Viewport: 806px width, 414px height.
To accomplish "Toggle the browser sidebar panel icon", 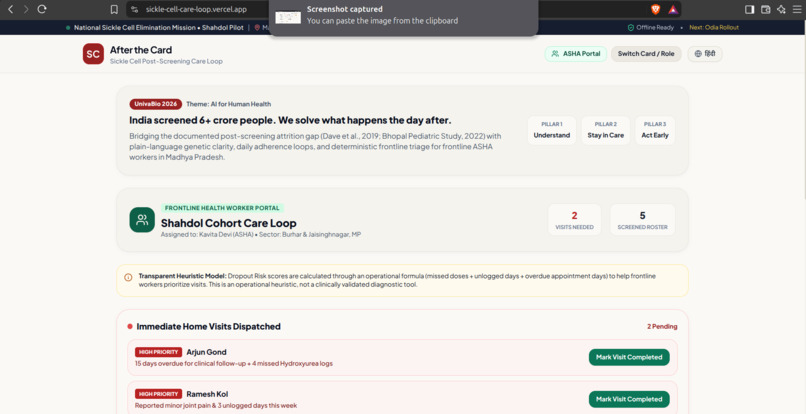I will click(x=749, y=9).
